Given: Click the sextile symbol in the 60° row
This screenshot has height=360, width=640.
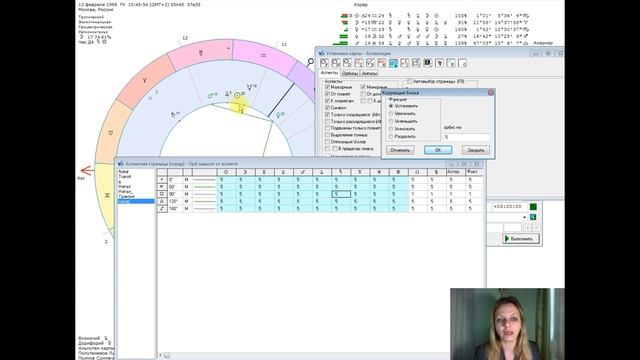Looking at the screenshot, I should 162,187.
